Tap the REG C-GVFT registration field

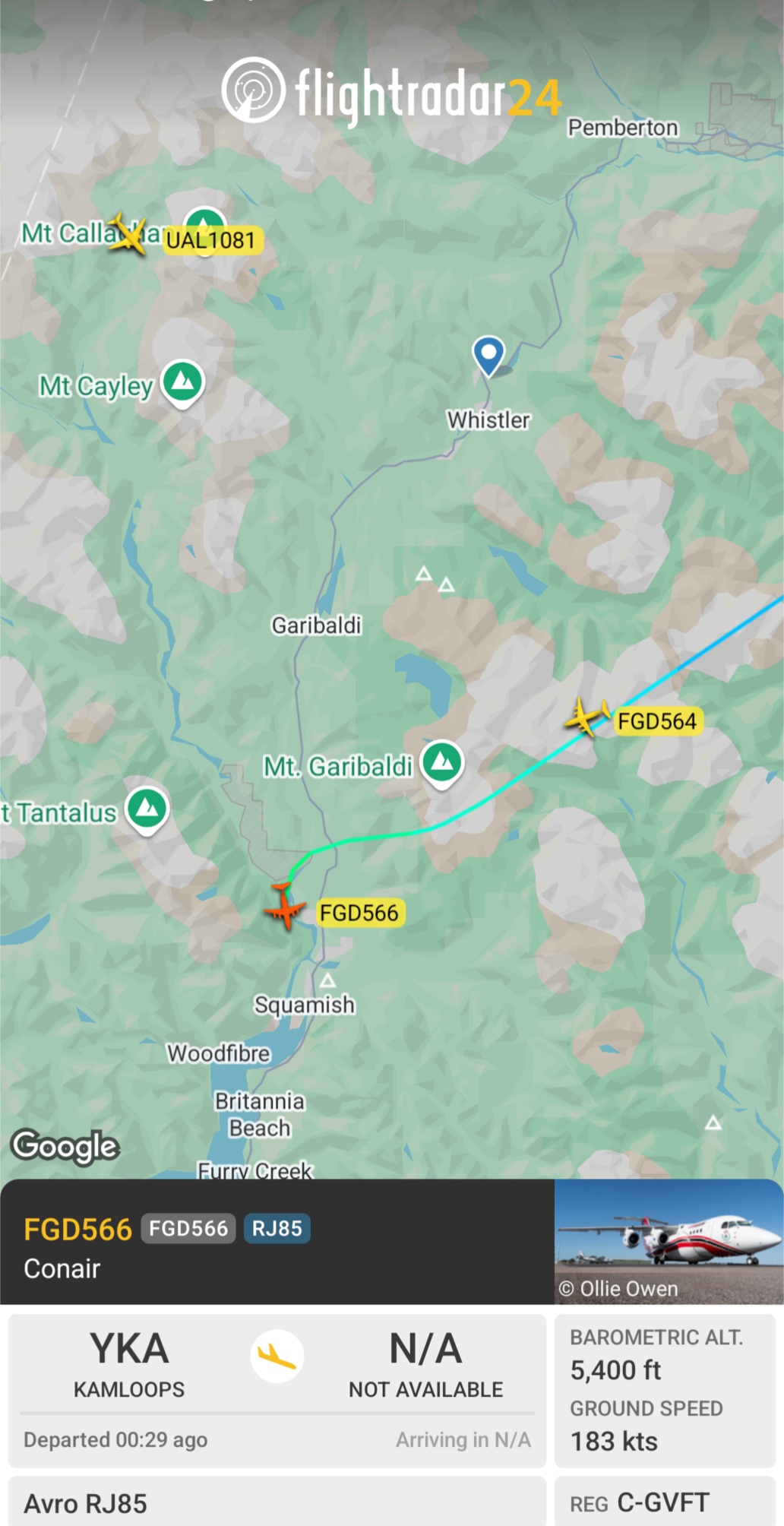(665, 1502)
